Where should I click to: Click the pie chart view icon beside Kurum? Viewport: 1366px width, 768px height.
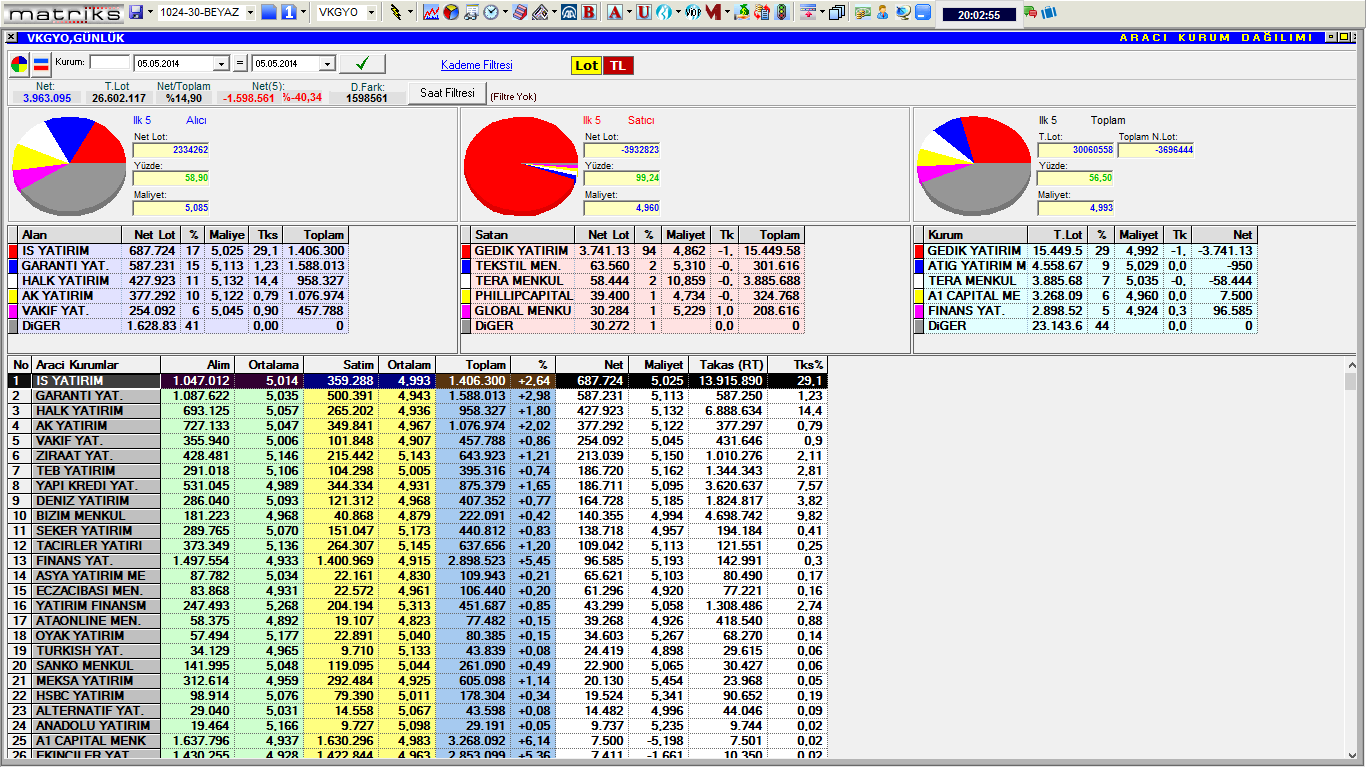(20, 64)
